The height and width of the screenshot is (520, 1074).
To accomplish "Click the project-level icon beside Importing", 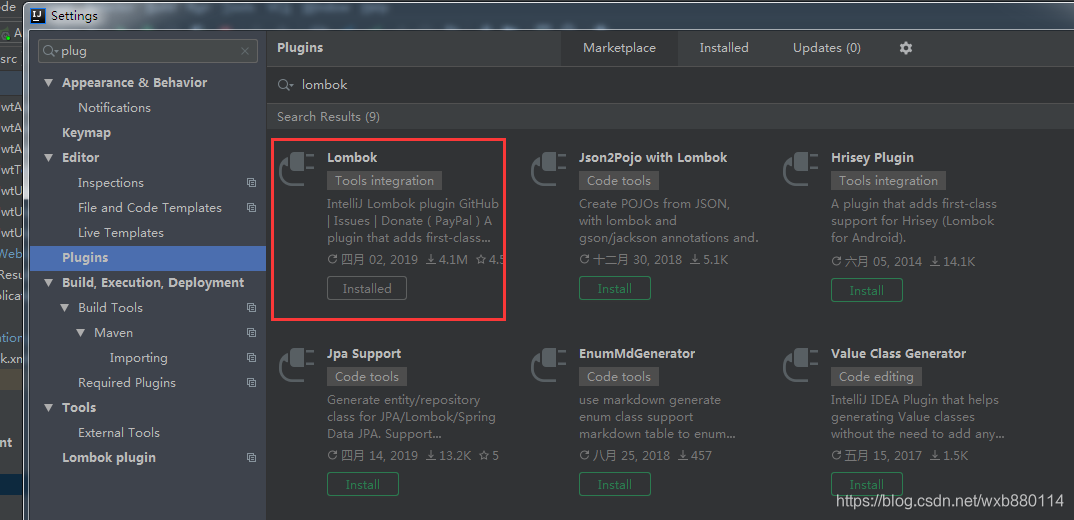I will [251, 358].
